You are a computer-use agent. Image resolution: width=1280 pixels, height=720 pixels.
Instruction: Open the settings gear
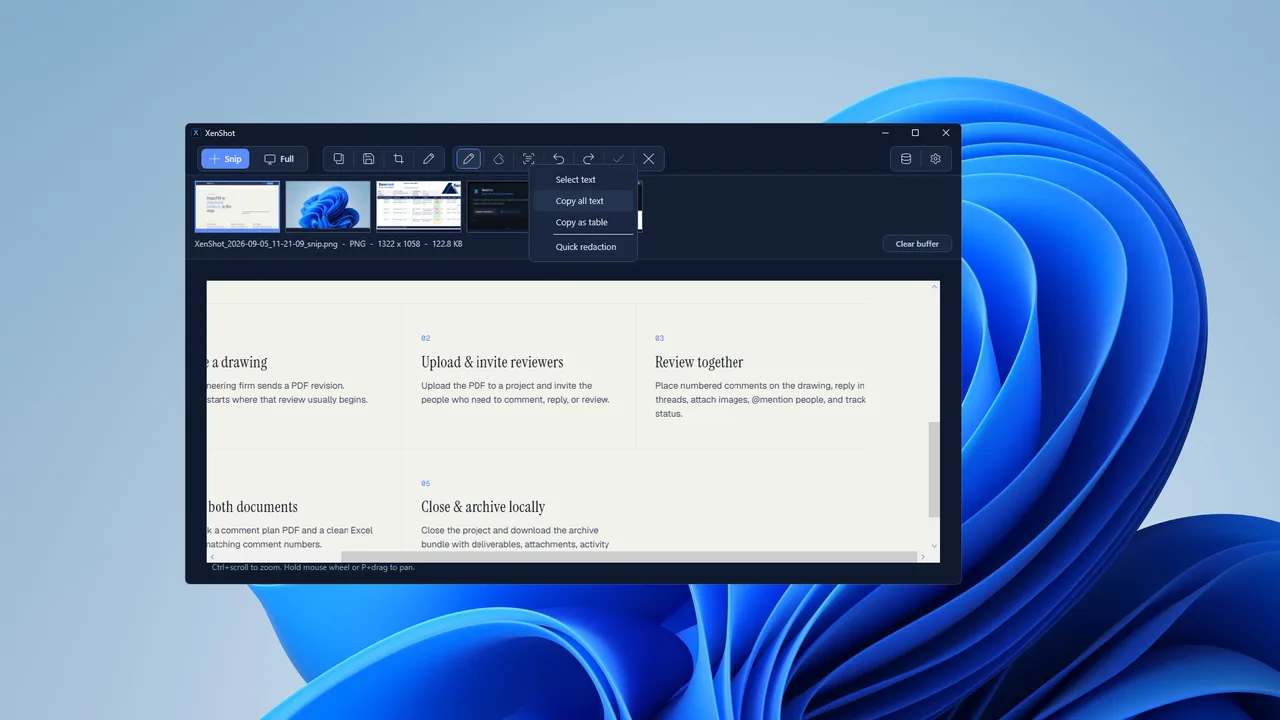(936, 159)
